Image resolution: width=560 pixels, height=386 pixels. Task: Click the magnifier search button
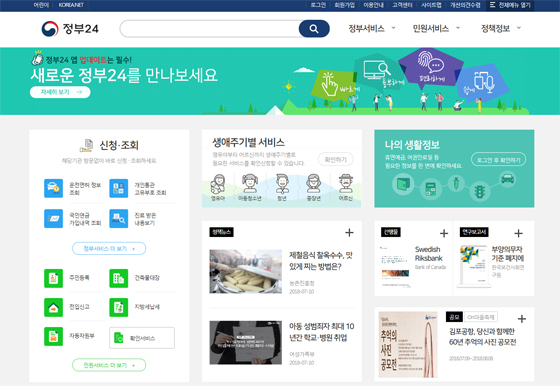[x=314, y=29]
